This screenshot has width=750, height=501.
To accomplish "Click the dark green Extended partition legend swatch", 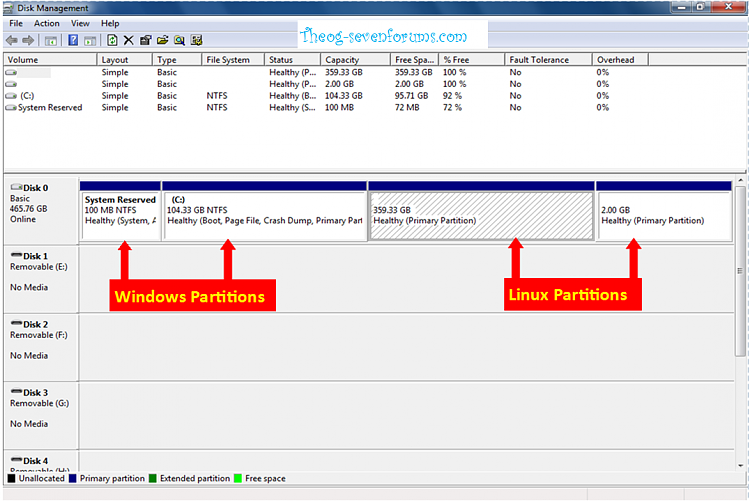I will tap(153, 478).
